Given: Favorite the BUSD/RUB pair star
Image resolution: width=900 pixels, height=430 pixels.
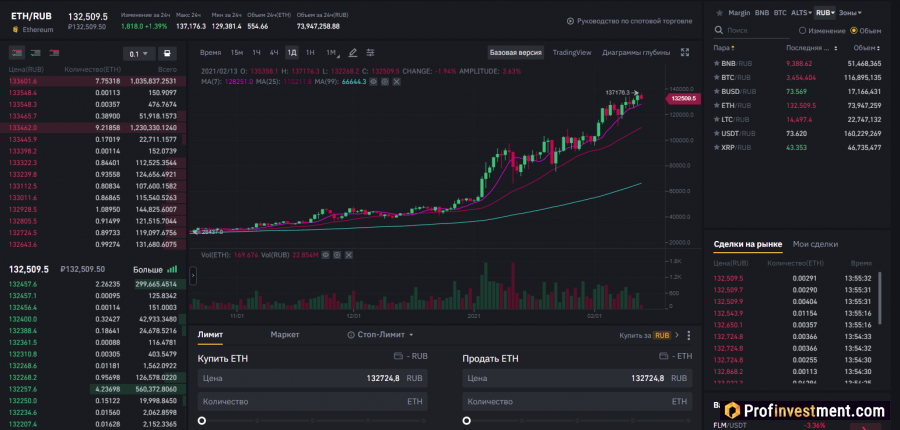Looking at the screenshot, I should pyautogui.click(x=716, y=91).
